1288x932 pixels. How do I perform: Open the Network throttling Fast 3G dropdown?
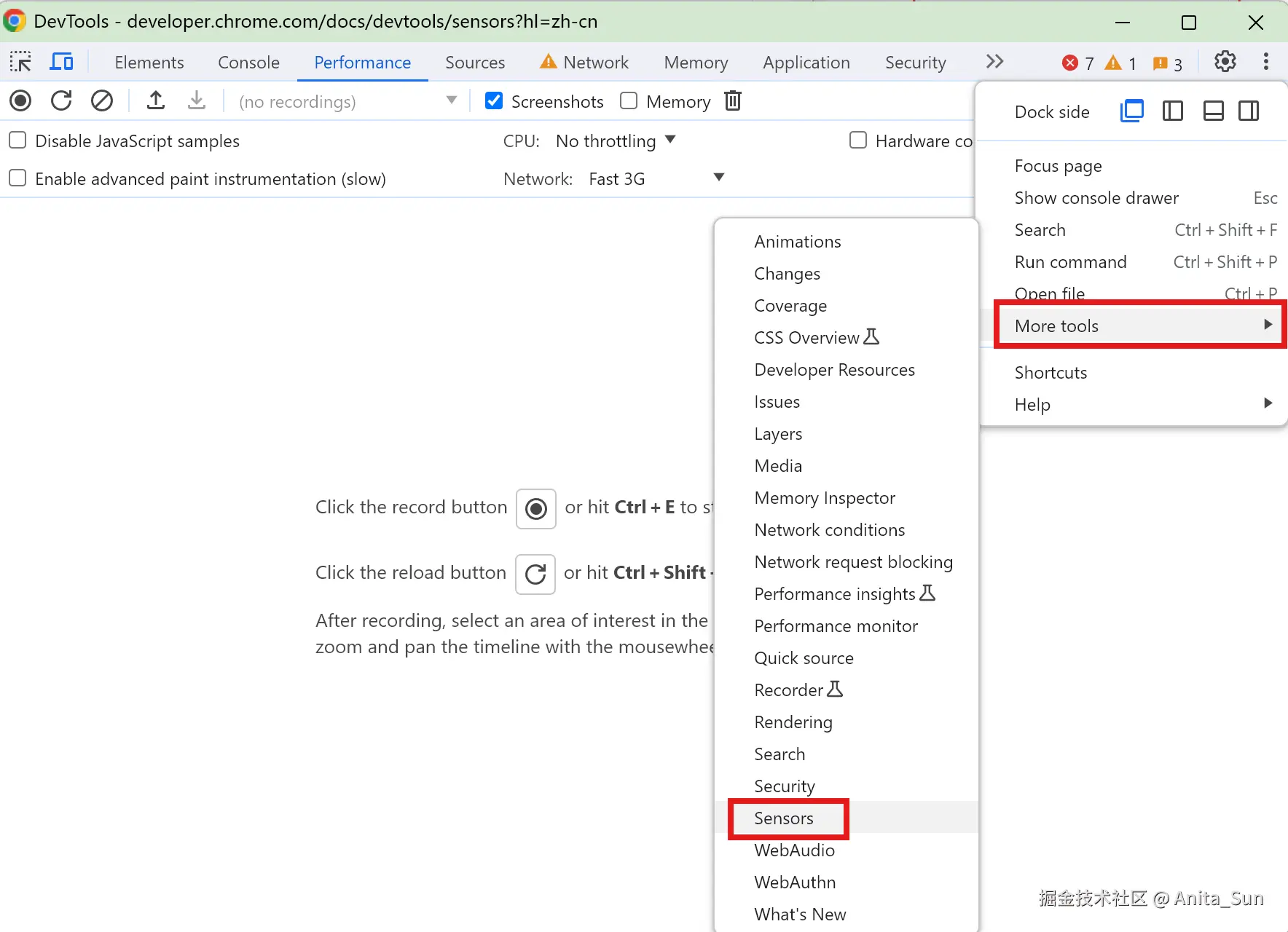click(656, 178)
